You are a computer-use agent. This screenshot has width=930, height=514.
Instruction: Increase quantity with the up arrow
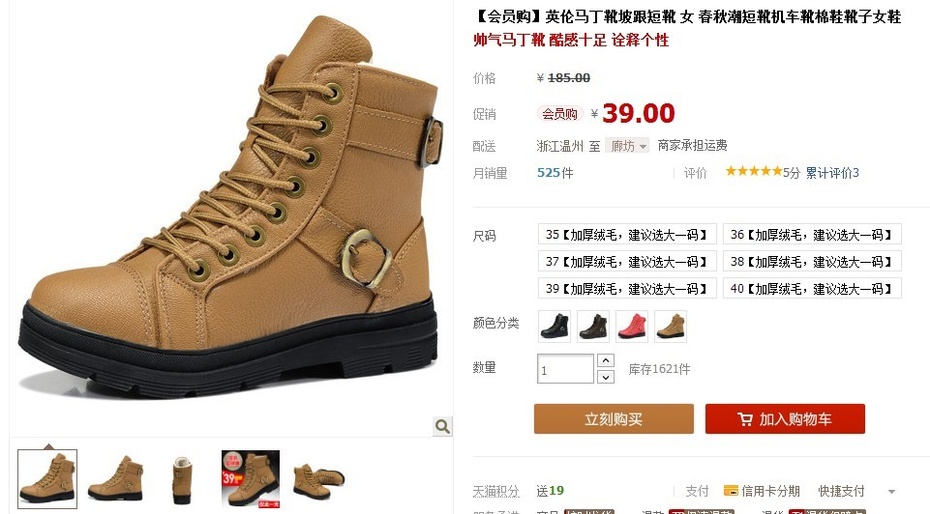pyautogui.click(x=606, y=360)
